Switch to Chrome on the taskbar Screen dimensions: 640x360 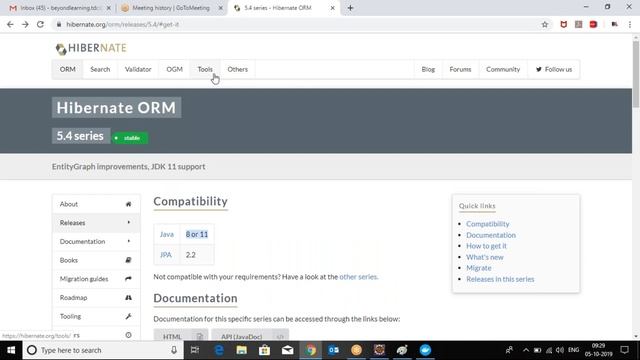click(x=311, y=350)
